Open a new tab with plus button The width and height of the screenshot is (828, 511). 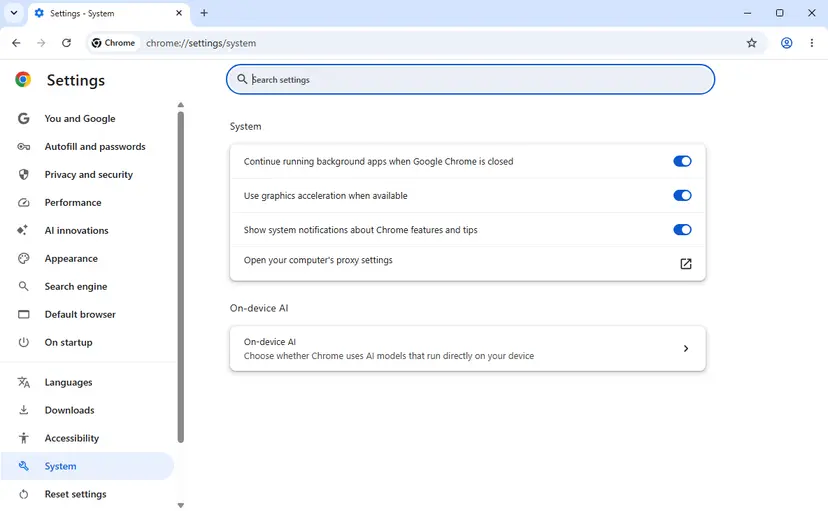[x=204, y=13]
